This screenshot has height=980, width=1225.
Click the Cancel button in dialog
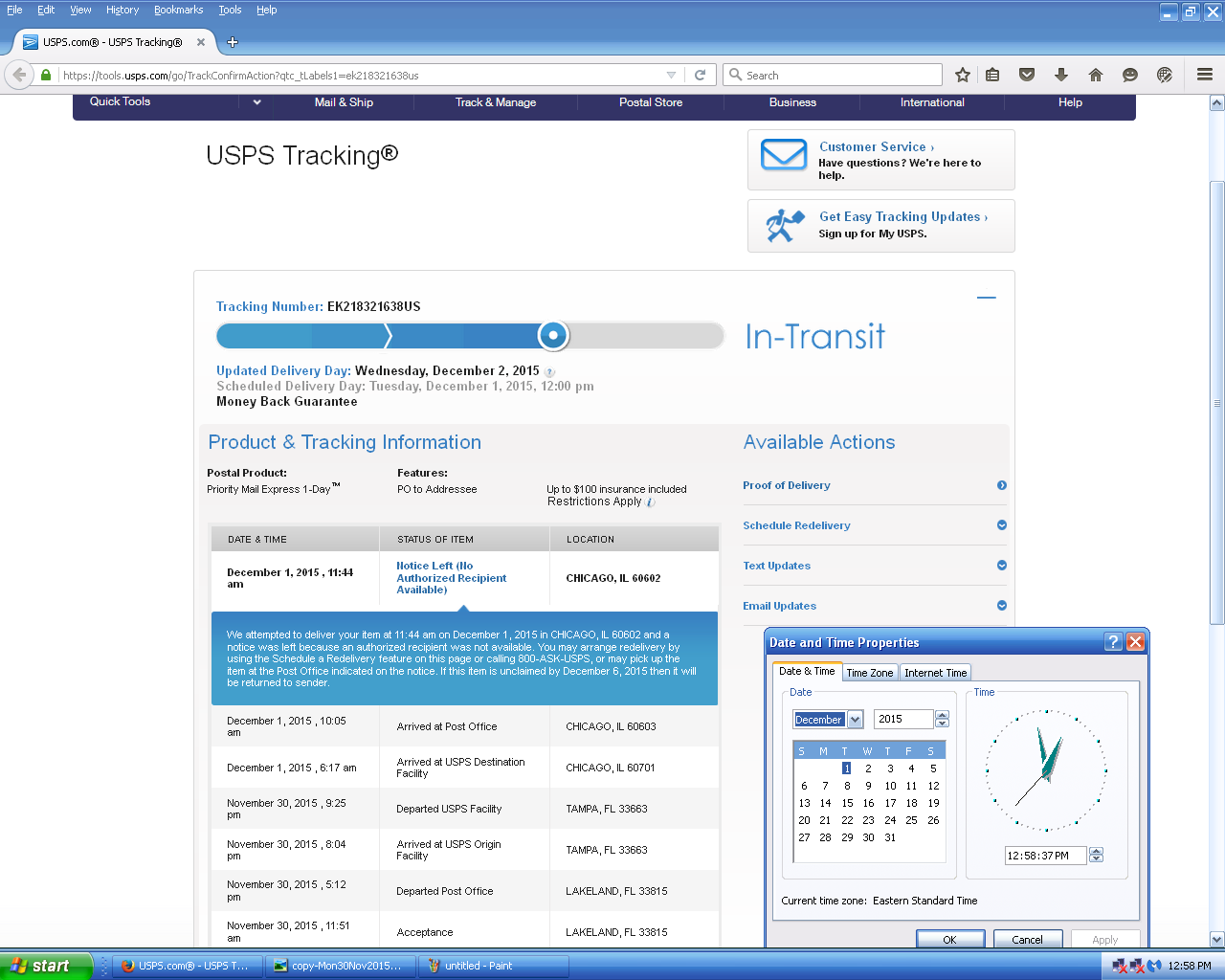(1027, 939)
